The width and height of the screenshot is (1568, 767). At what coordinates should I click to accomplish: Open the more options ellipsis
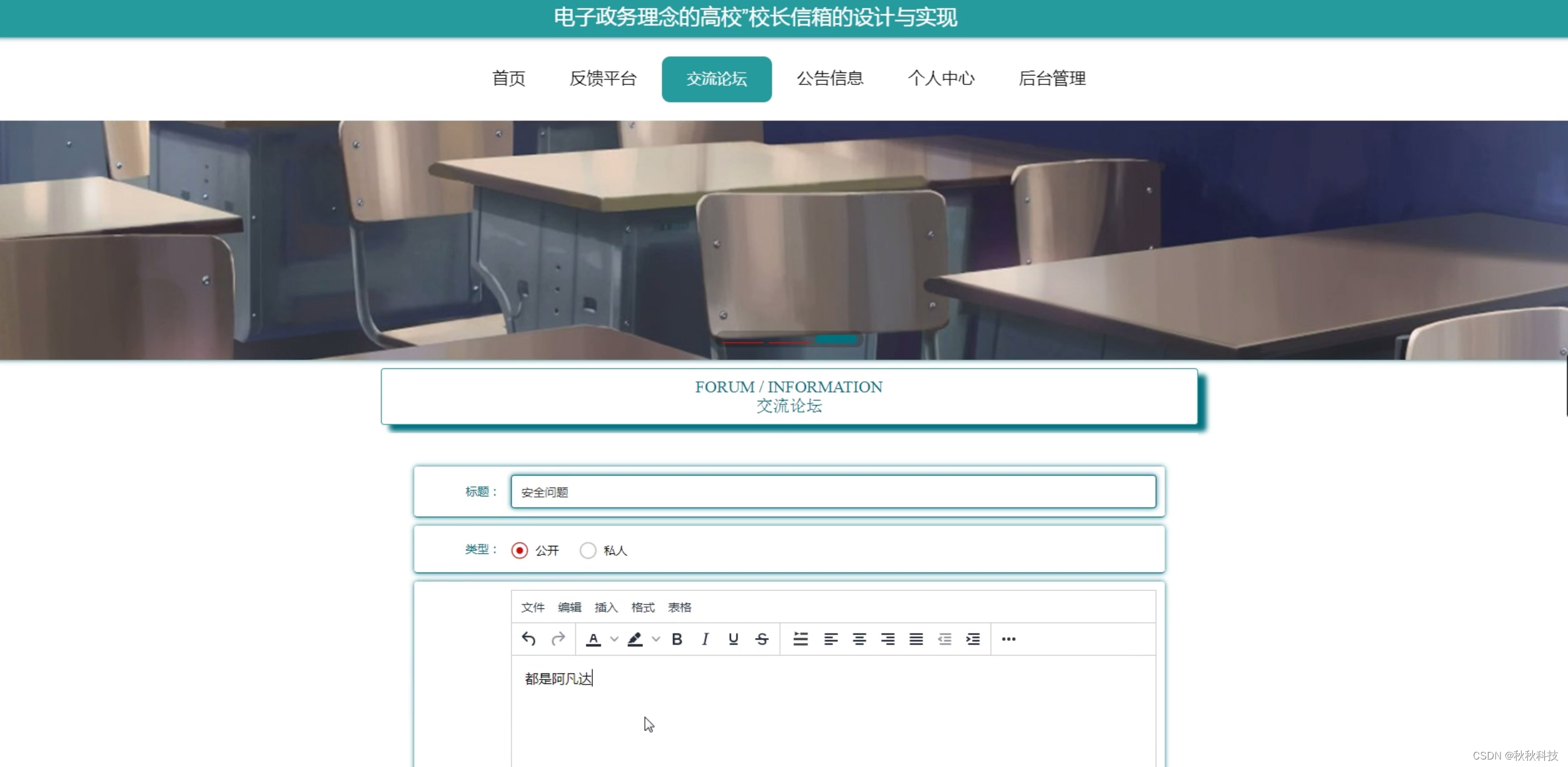pyautogui.click(x=1008, y=639)
